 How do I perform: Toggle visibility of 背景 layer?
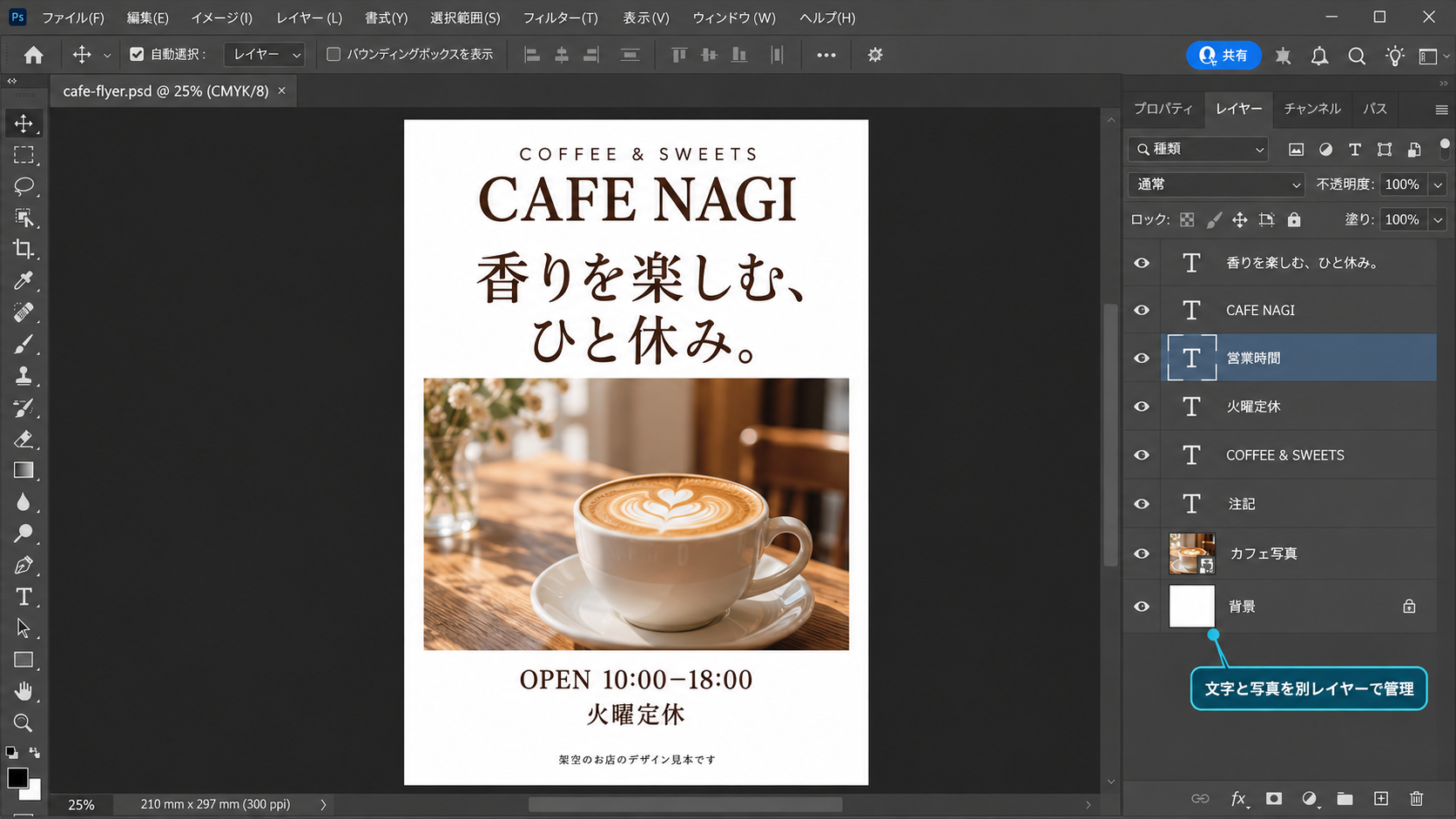[1142, 607]
